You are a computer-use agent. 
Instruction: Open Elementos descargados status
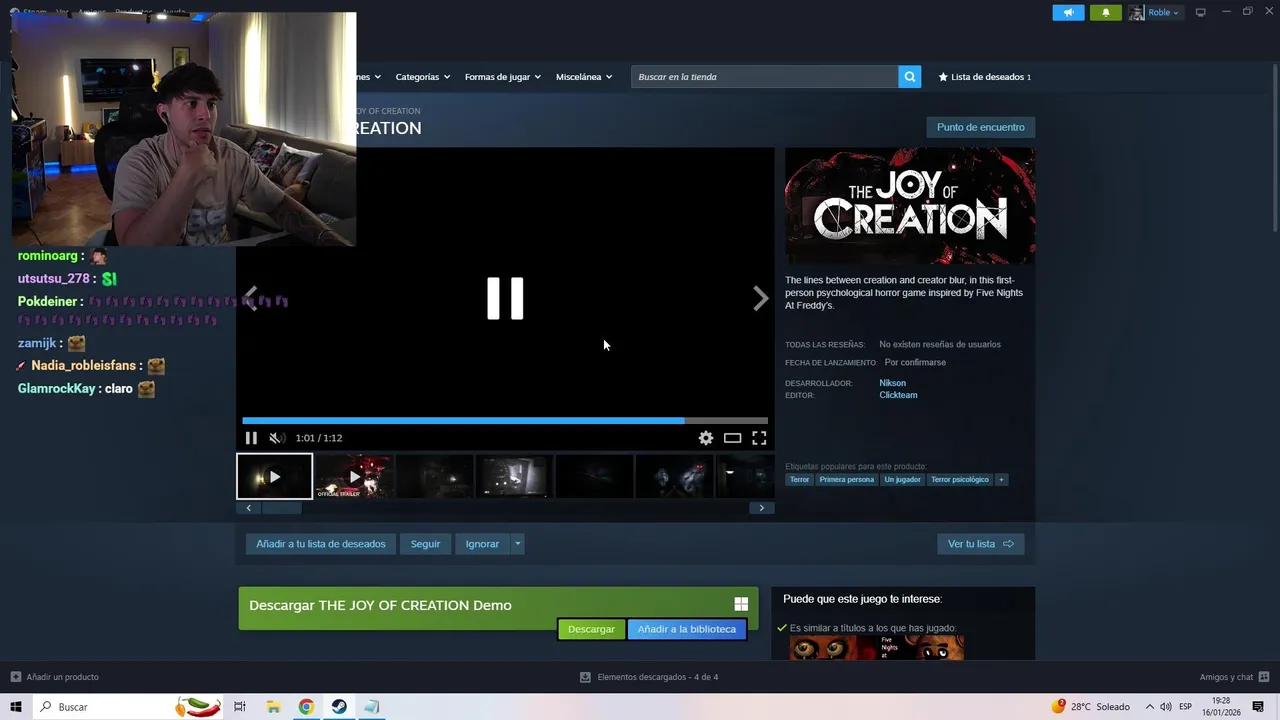tap(649, 677)
